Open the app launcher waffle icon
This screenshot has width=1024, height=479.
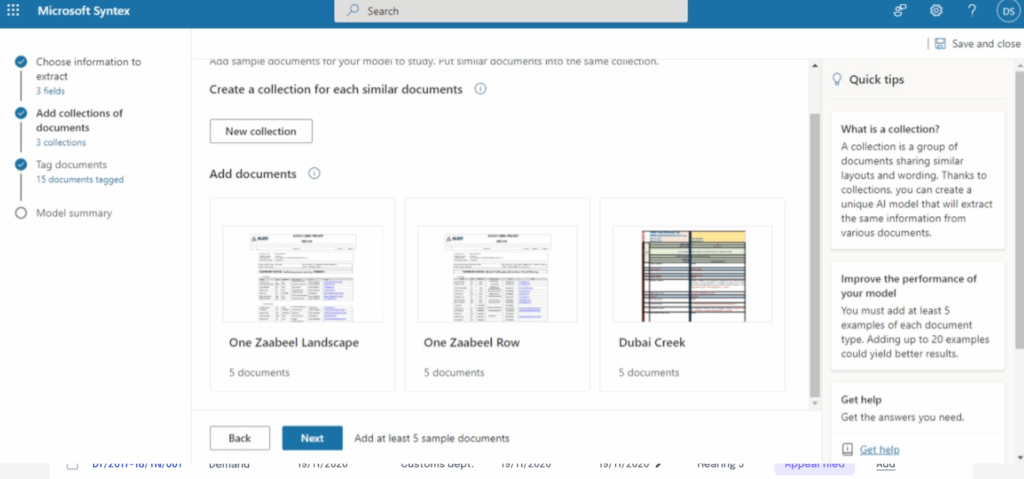tap(12, 11)
